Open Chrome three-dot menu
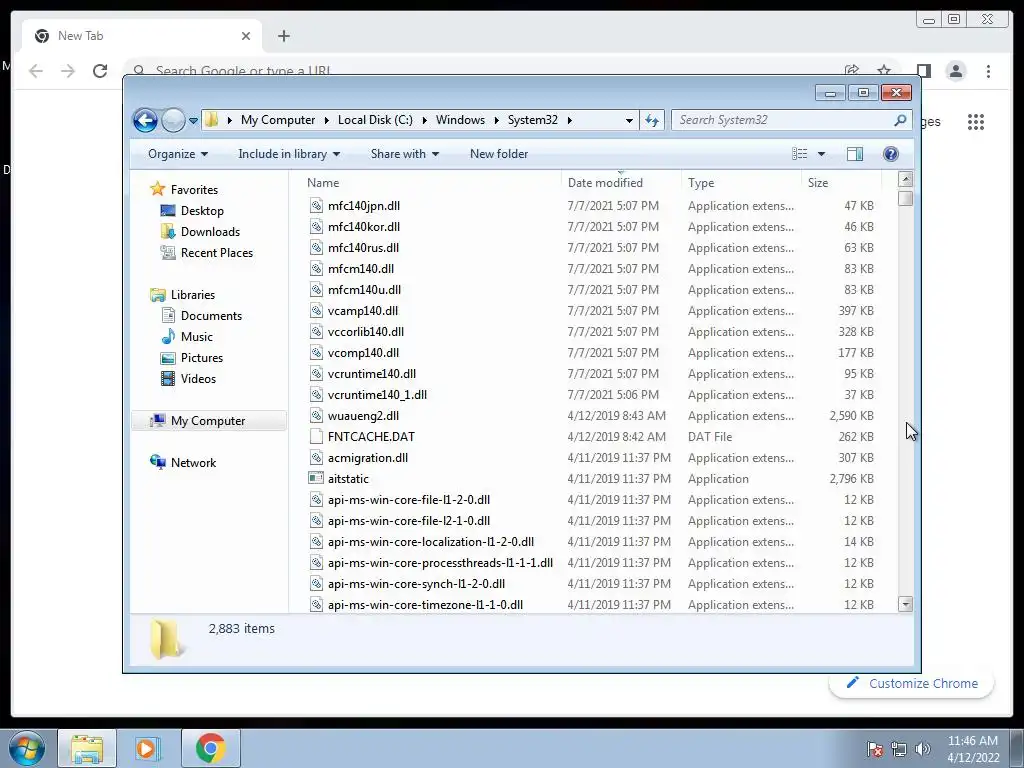Image resolution: width=1024 pixels, height=768 pixels. click(x=988, y=71)
